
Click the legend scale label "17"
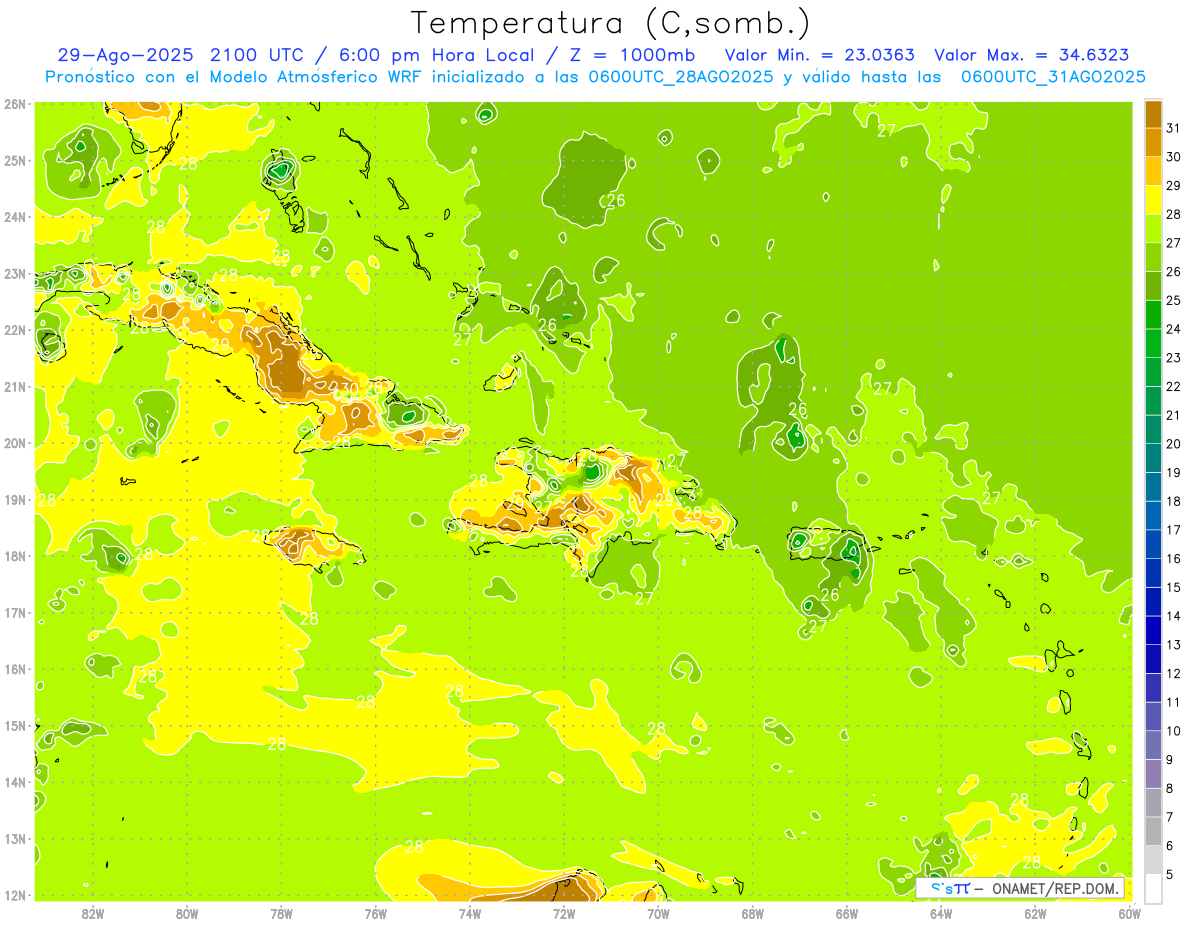point(1174,530)
